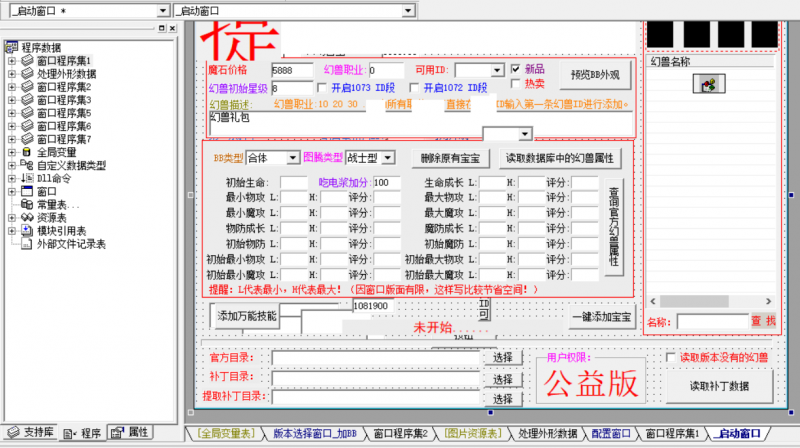Click the 常量表 icon

click(27, 205)
